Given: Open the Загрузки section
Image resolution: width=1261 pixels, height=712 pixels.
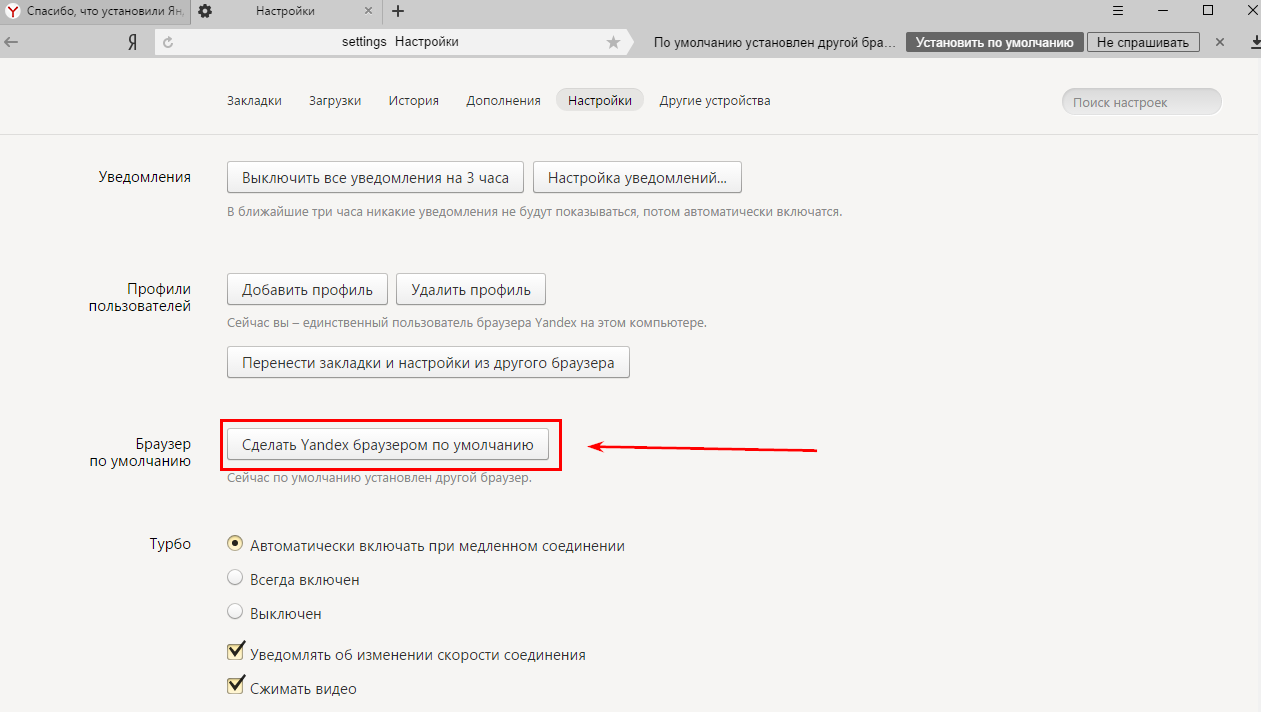Looking at the screenshot, I should point(335,101).
